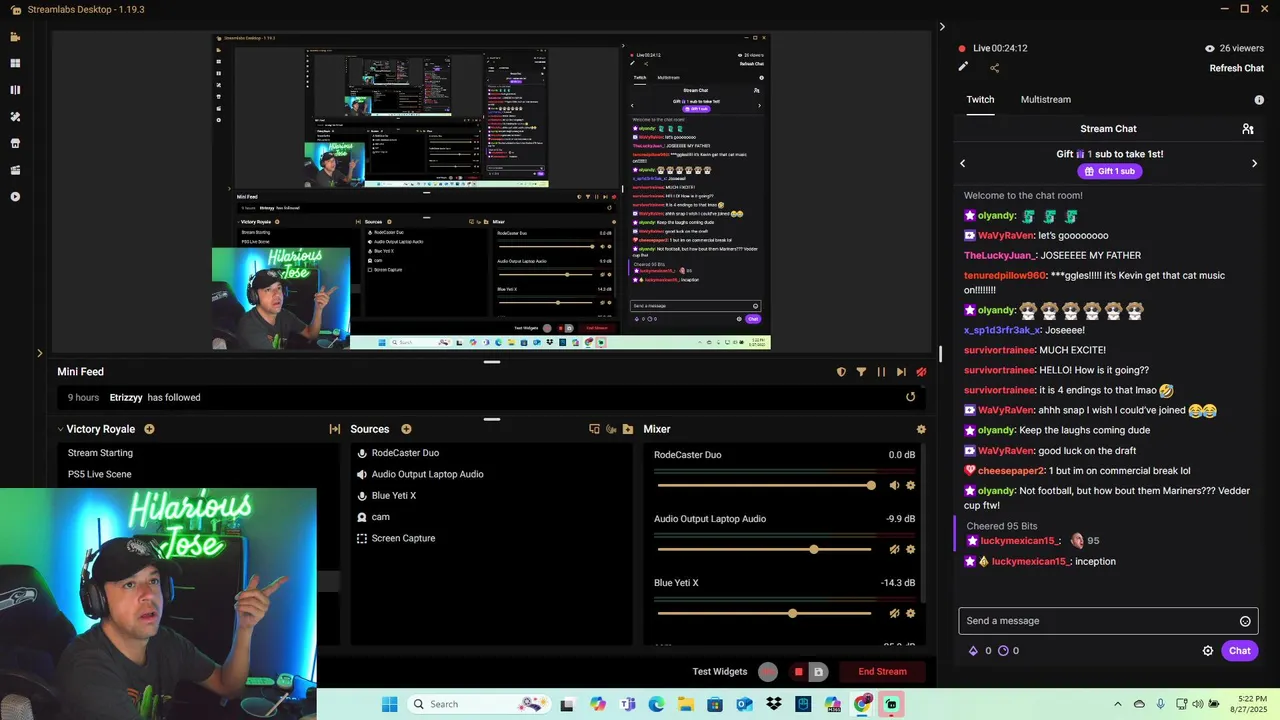
Task: Click the Bits icon below chat box
Action: tap(973, 651)
